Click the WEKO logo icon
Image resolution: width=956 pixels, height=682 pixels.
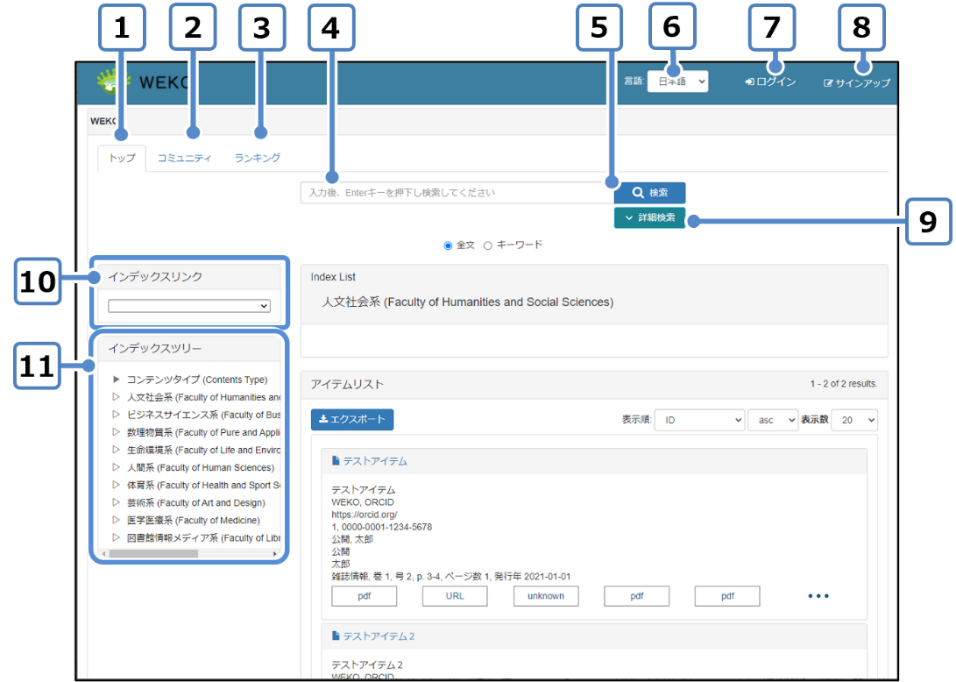(x=112, y=82)
